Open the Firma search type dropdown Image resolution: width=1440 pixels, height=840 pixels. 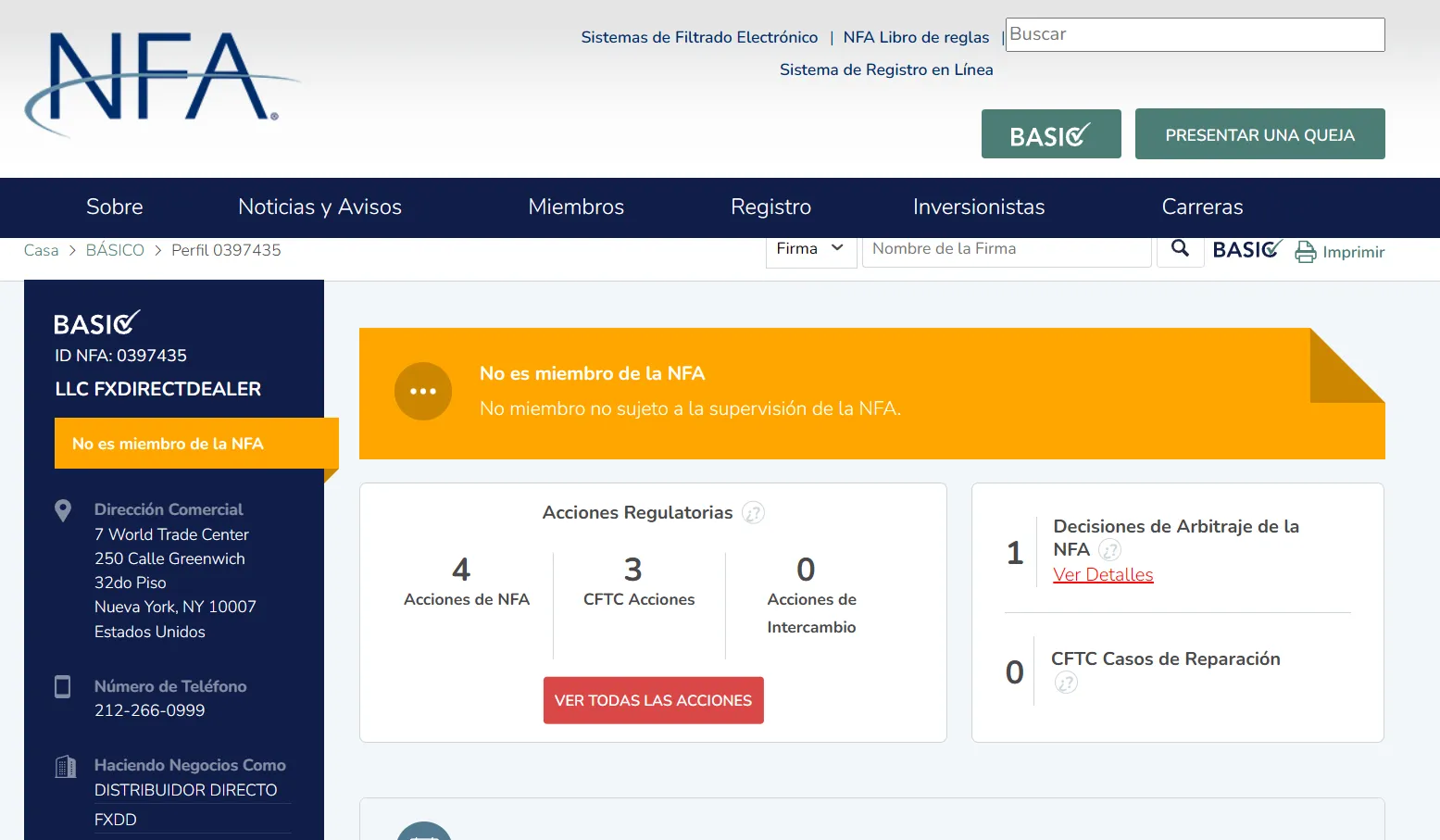810,249
